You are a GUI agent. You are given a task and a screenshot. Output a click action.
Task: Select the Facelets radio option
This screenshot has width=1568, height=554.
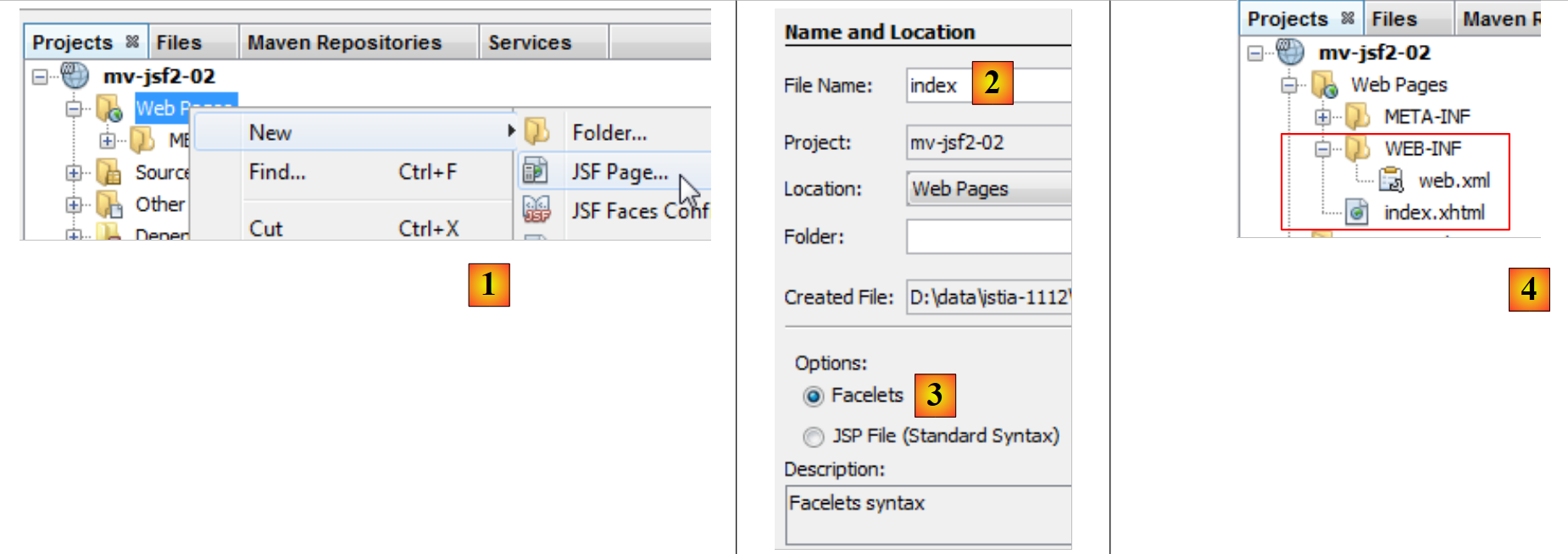tap(814, 396)
